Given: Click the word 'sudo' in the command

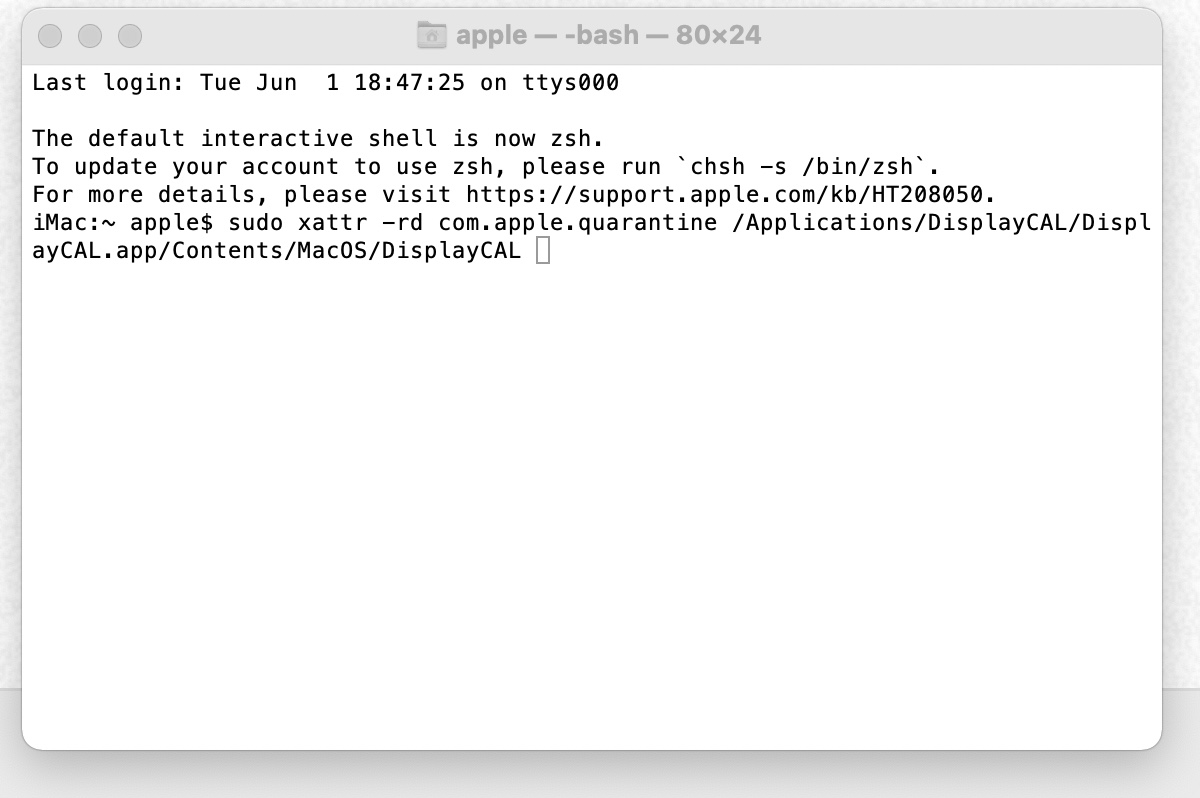Looking at the screenshot, I should coord(256,222).
